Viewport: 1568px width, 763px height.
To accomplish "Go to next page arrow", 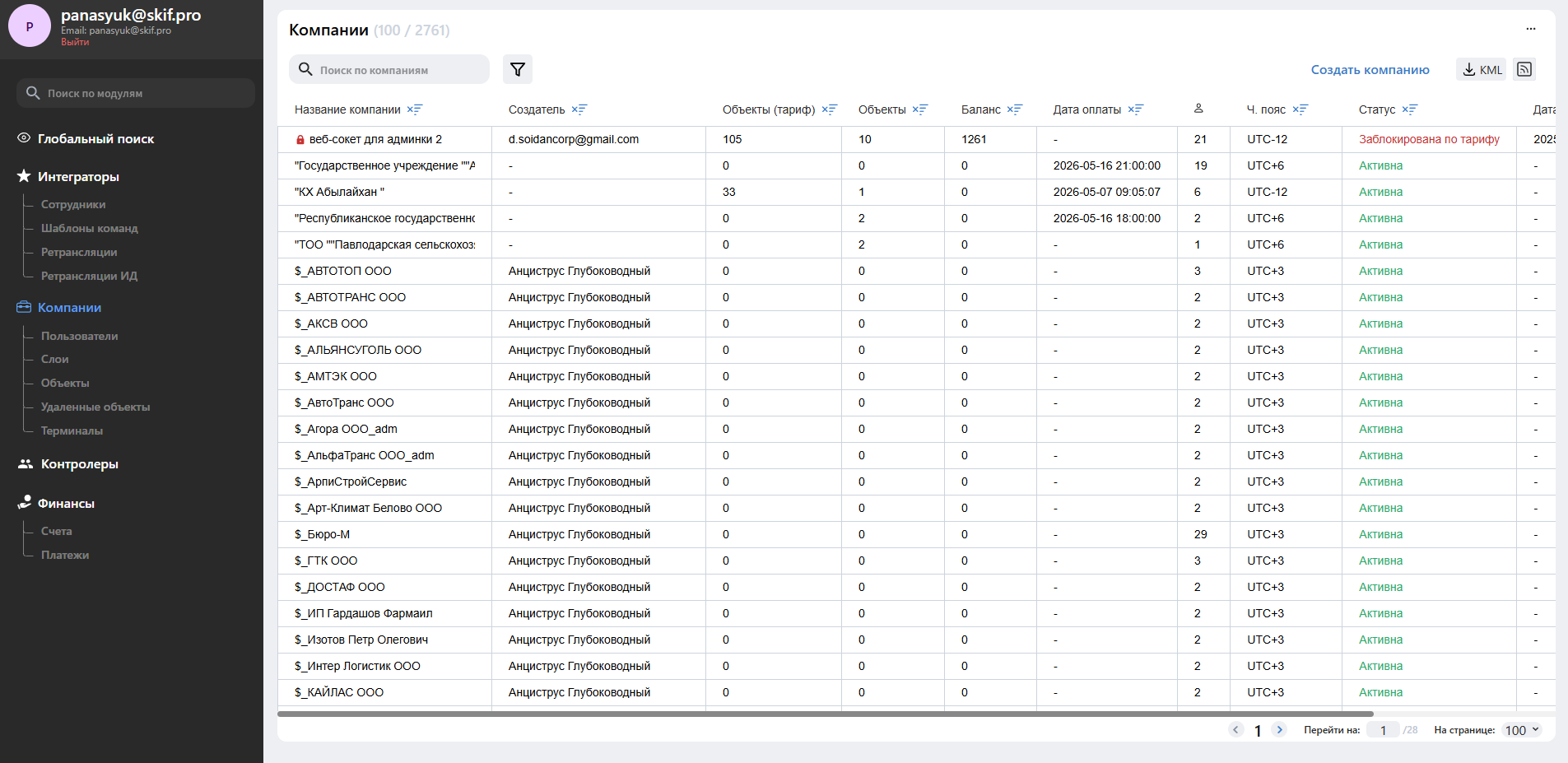I will point(1279,729).
